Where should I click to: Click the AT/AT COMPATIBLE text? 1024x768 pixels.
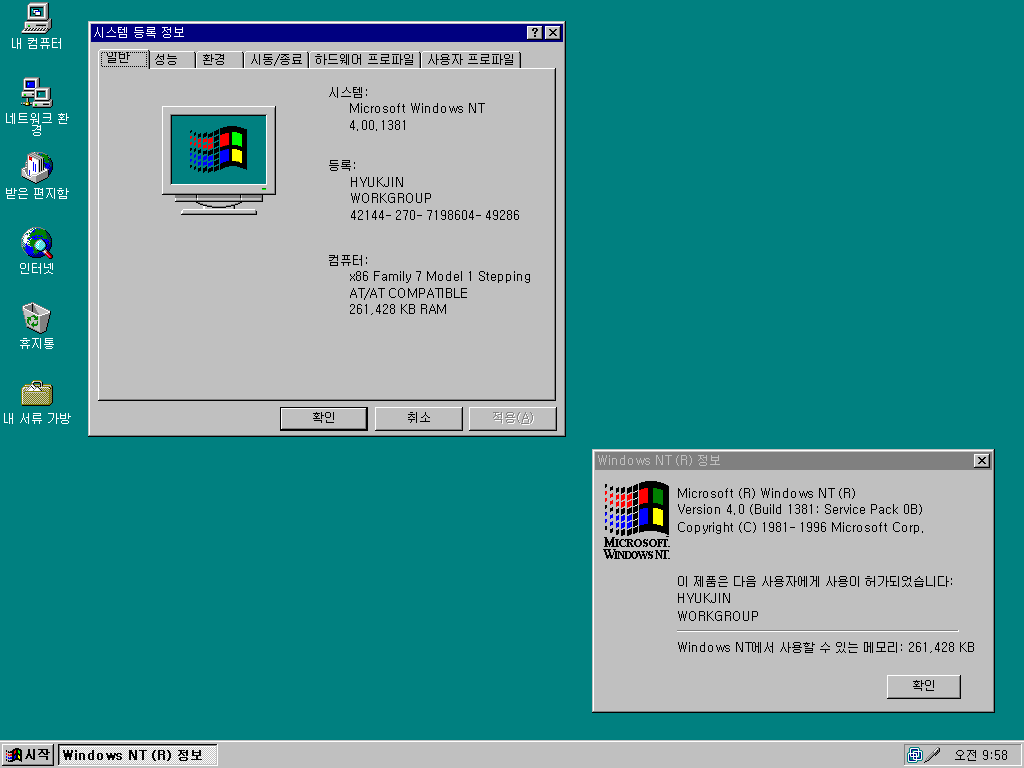click(x=408, y=293)
